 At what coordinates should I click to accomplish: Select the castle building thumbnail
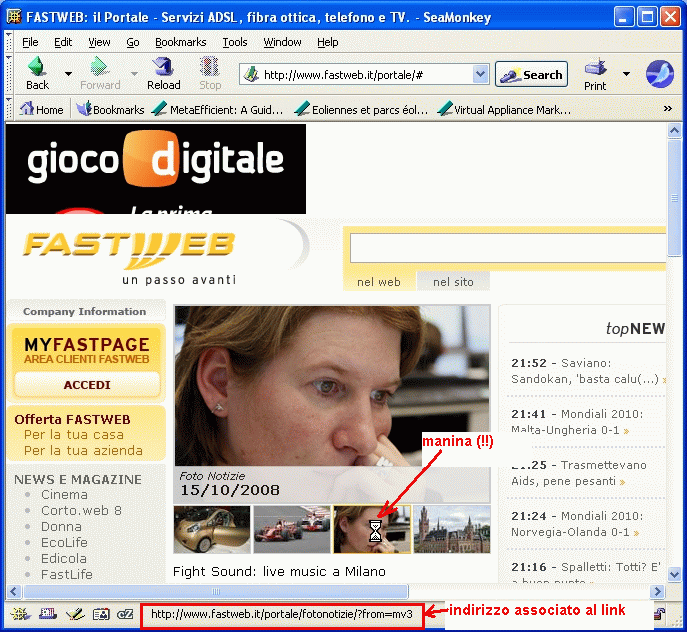452,529
